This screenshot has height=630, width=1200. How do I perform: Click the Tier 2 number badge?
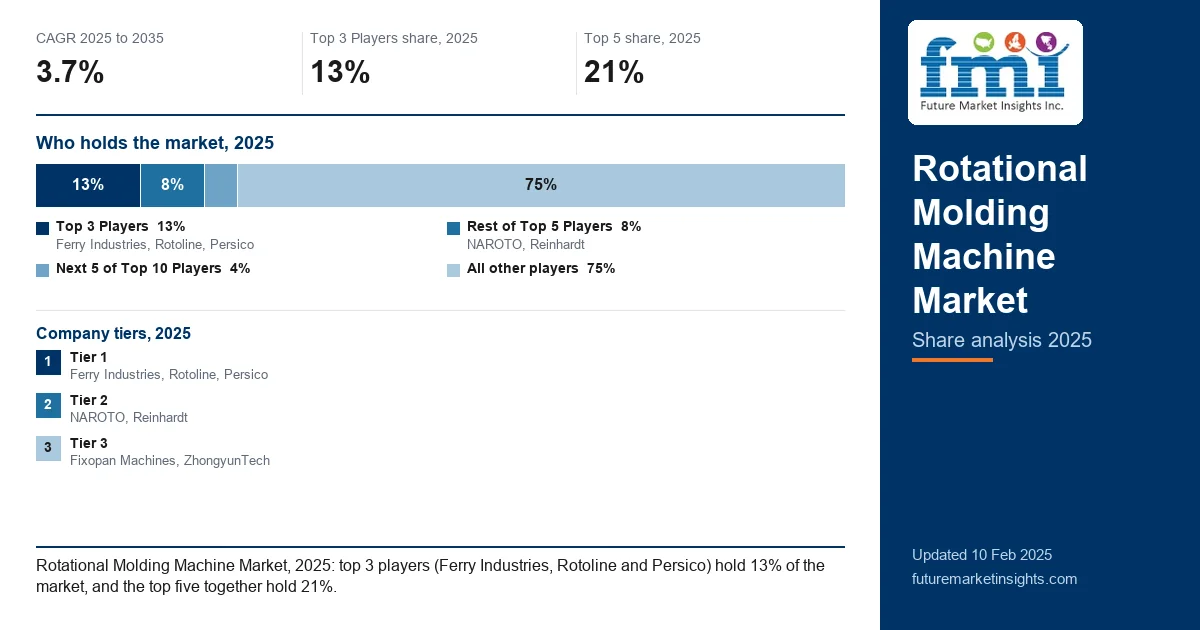(x=48, y=405)
